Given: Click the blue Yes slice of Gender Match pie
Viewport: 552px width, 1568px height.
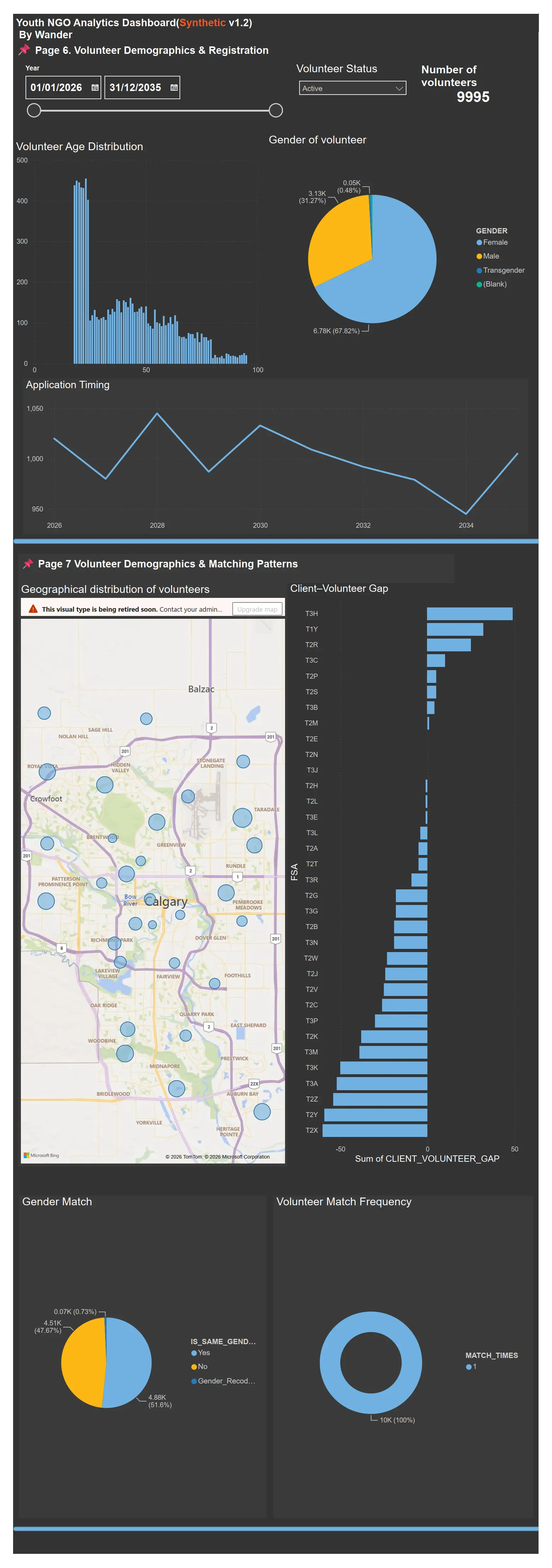Looking at the screenshot, I should pos(129,1362).
